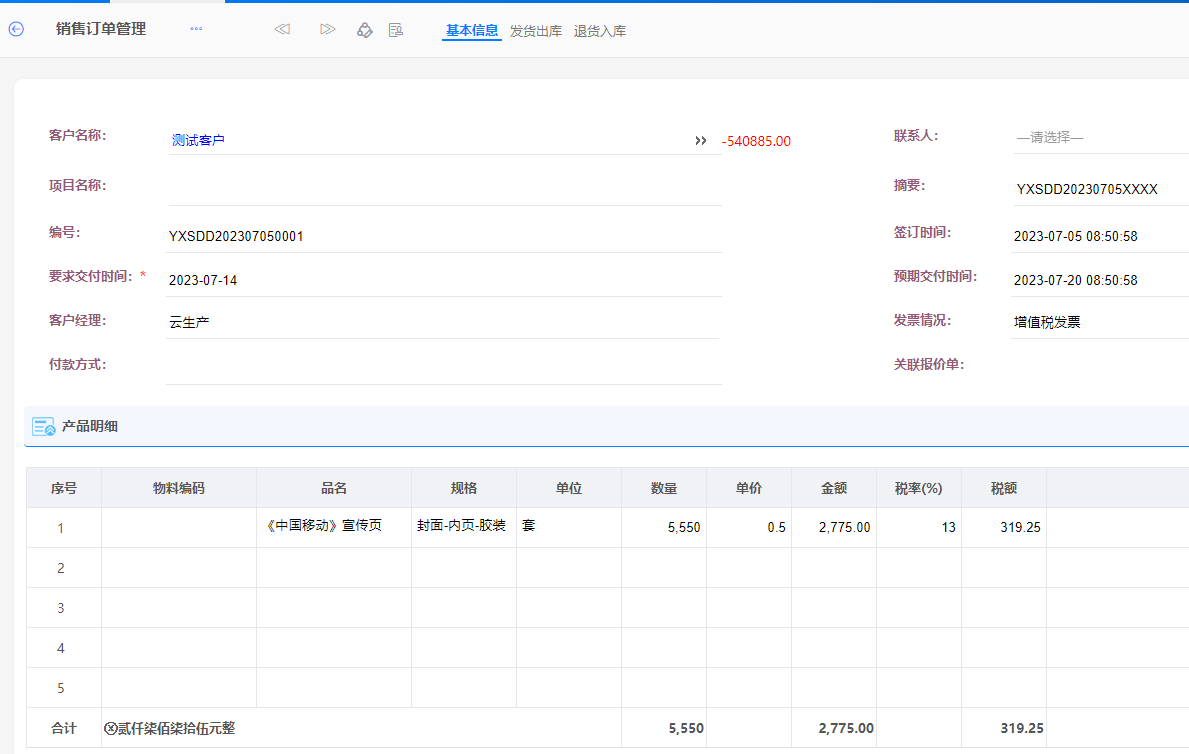
Task: Click the 税率(%) column header
Action: [x=919, y=488]
